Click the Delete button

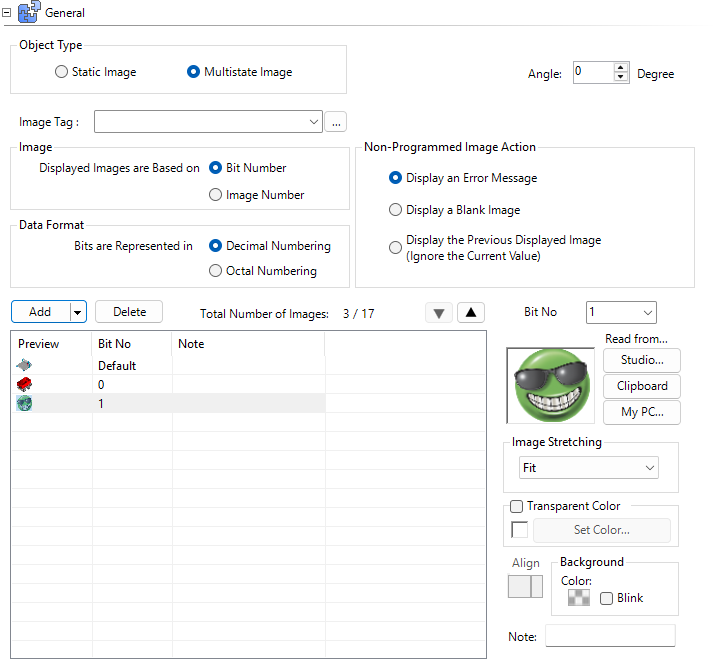tap(129, 312)
